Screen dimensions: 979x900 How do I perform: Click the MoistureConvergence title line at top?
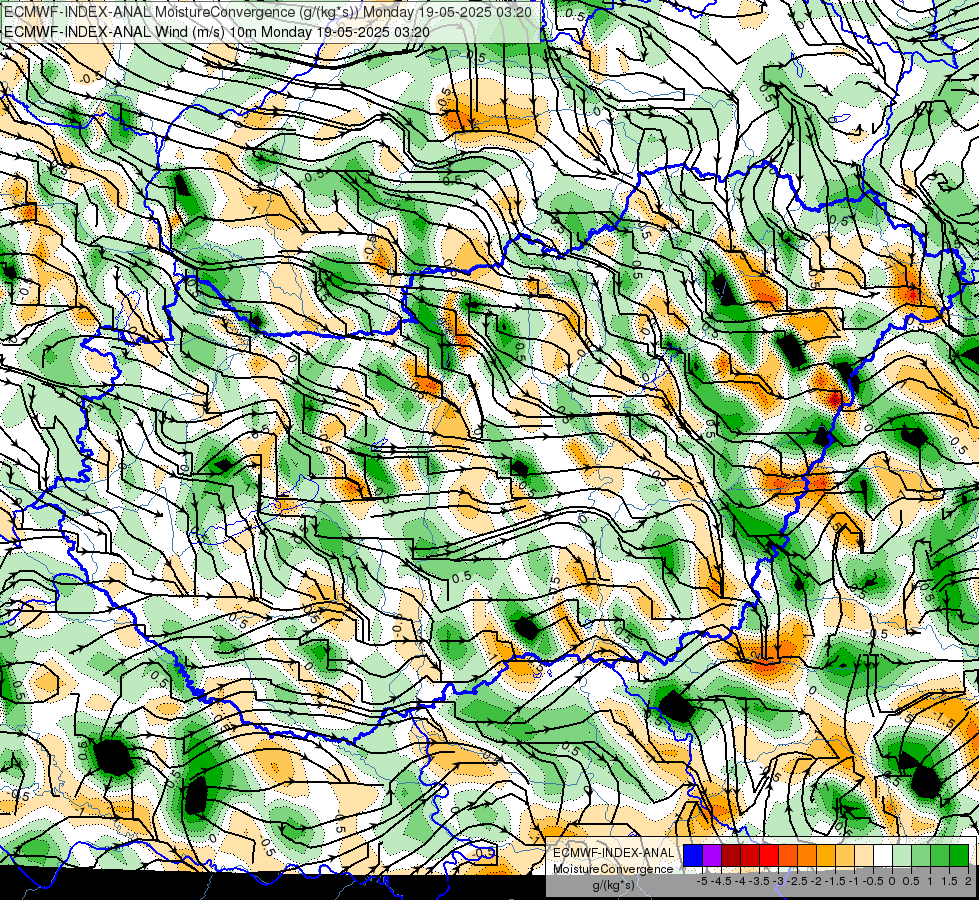pyautogui.click(x=268, y=12)
